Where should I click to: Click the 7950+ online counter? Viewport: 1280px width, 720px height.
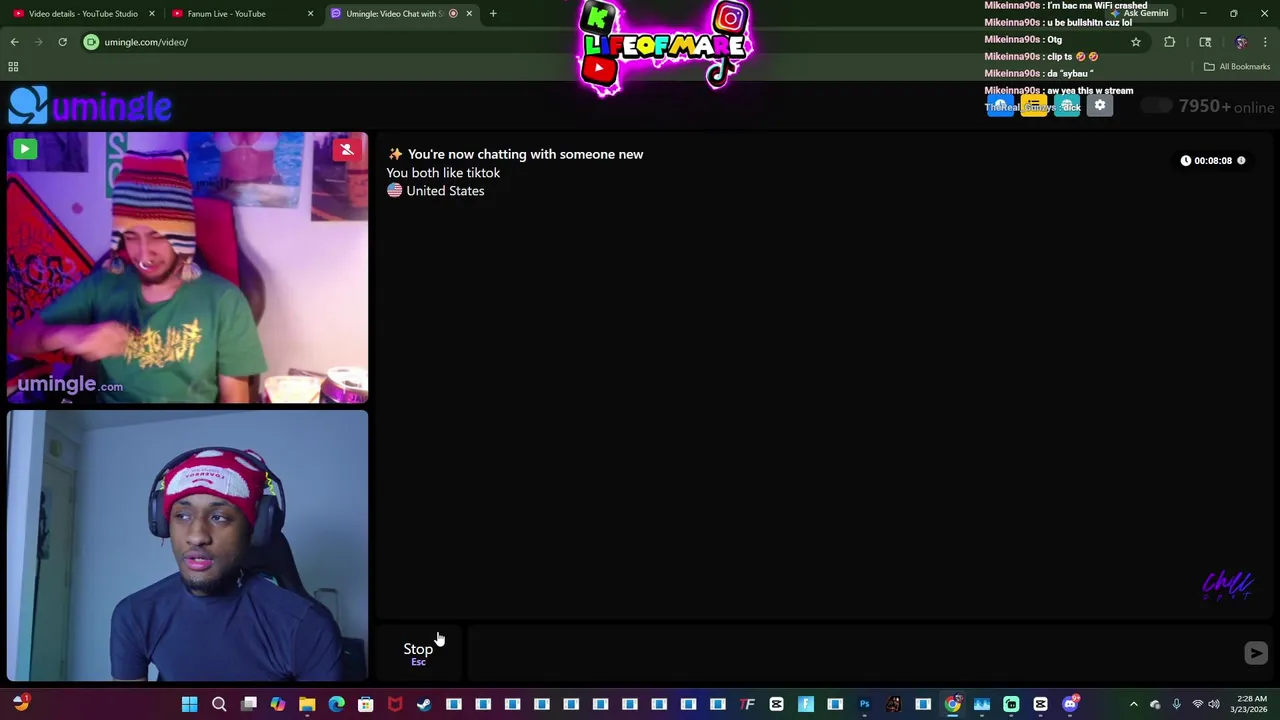1226,106
